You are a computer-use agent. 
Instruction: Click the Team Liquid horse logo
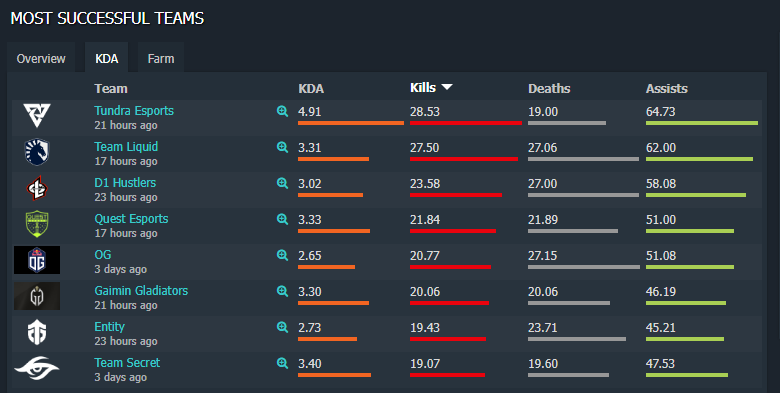click(37, 152)
